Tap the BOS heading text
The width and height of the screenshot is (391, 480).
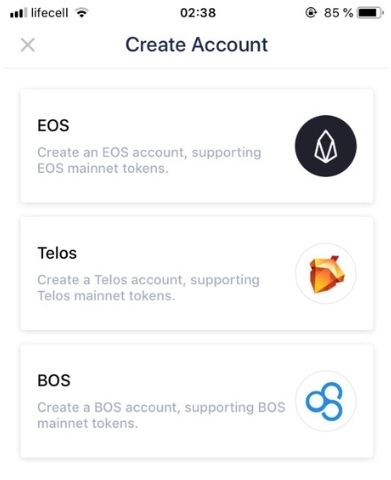[x=54, y=380]
